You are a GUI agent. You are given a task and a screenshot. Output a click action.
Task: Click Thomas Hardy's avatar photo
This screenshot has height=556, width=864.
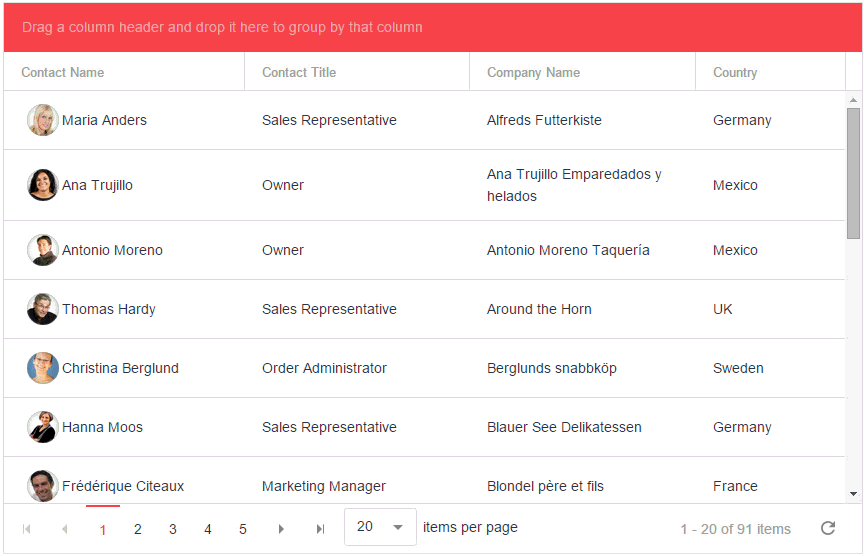(x=43, y=309)
